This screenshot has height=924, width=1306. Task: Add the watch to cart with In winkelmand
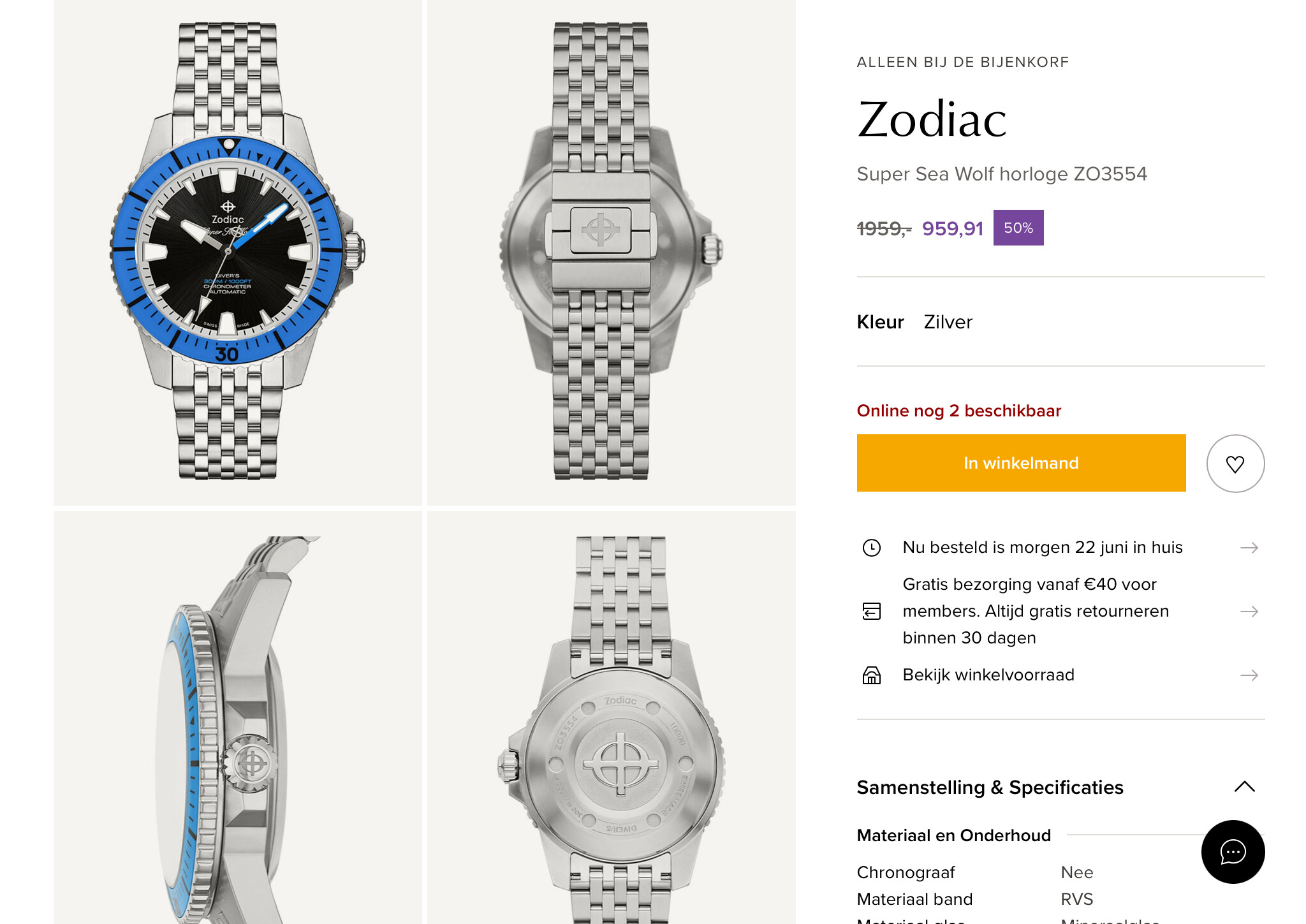pyautogui.click(x=1021, y=463)
